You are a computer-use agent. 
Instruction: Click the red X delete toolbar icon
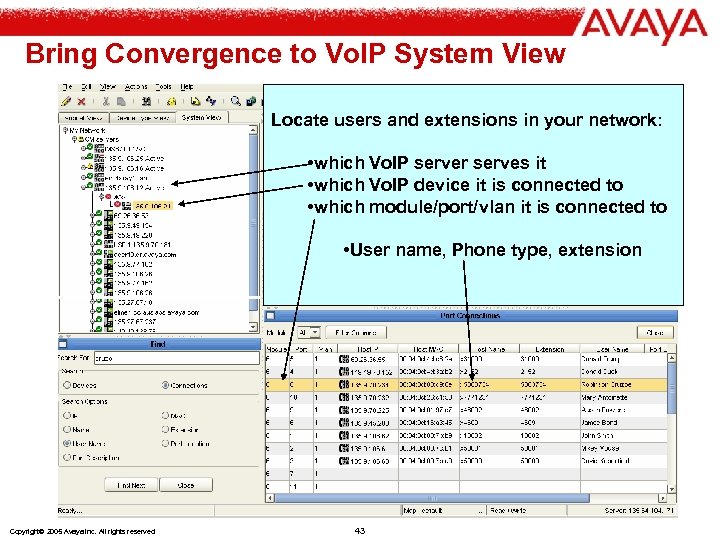(x=81, y=101)
